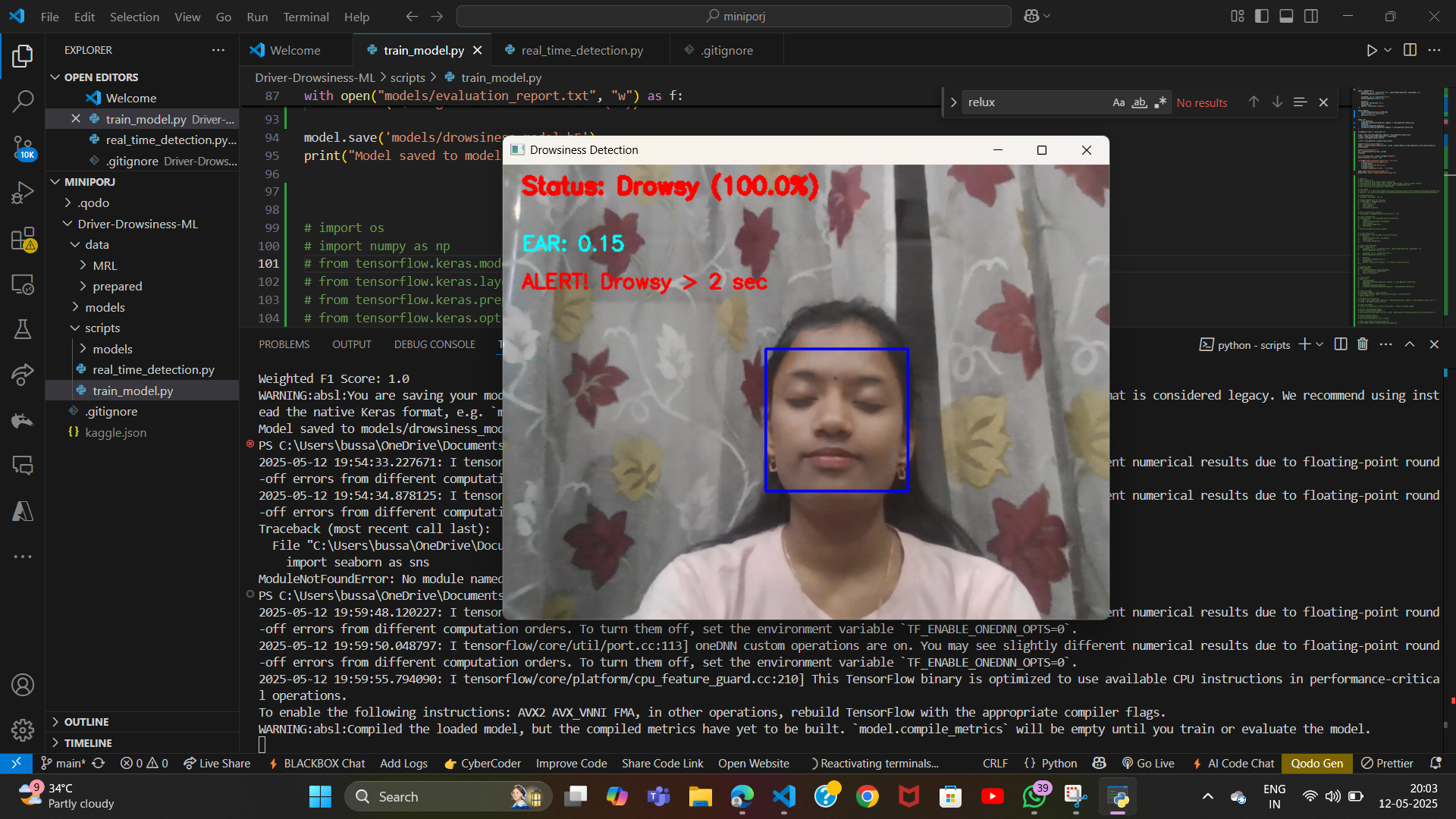Image resolution: width=1456 pixels, height=819 pixels.
Task: Toggle Match Case in find widget
Action: click(x=1118, y=102)
